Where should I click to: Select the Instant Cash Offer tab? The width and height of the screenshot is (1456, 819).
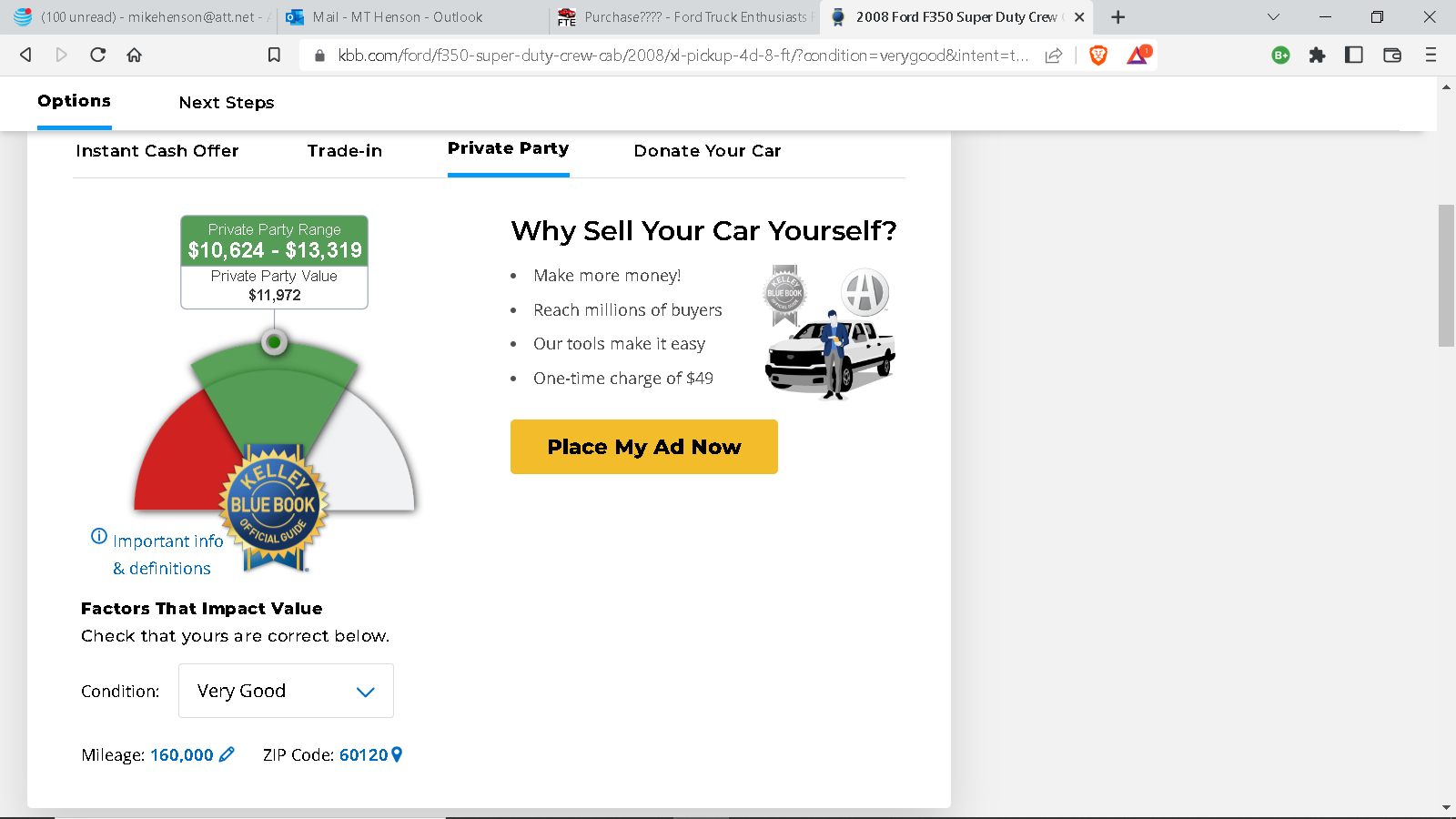(x=157, y=151)
